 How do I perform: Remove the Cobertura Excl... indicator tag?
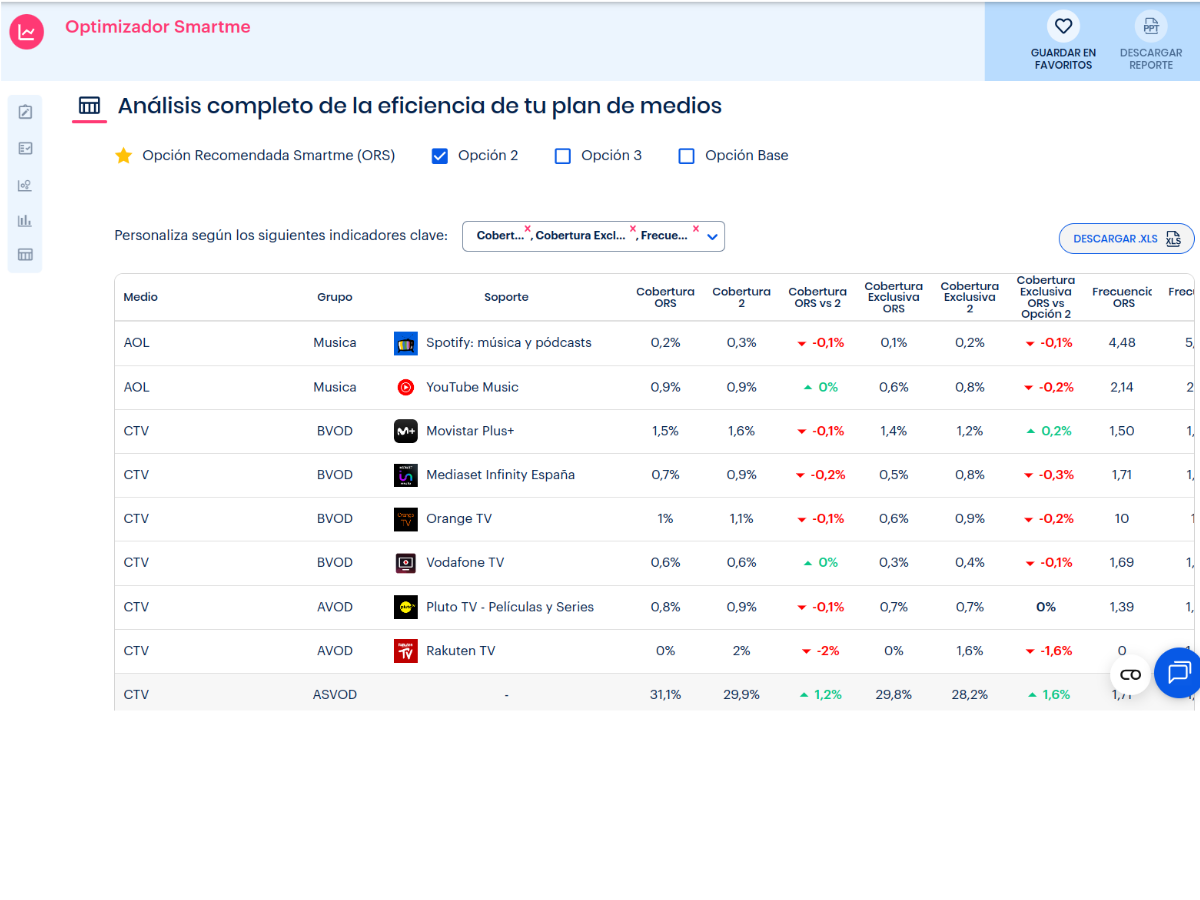(632, 228)
